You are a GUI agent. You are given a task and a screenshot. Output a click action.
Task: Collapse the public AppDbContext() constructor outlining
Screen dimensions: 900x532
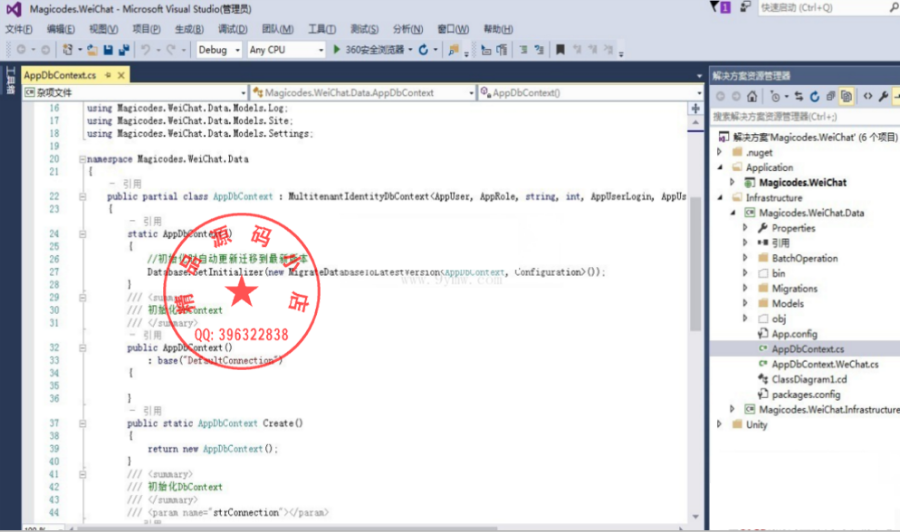[82, 348]
